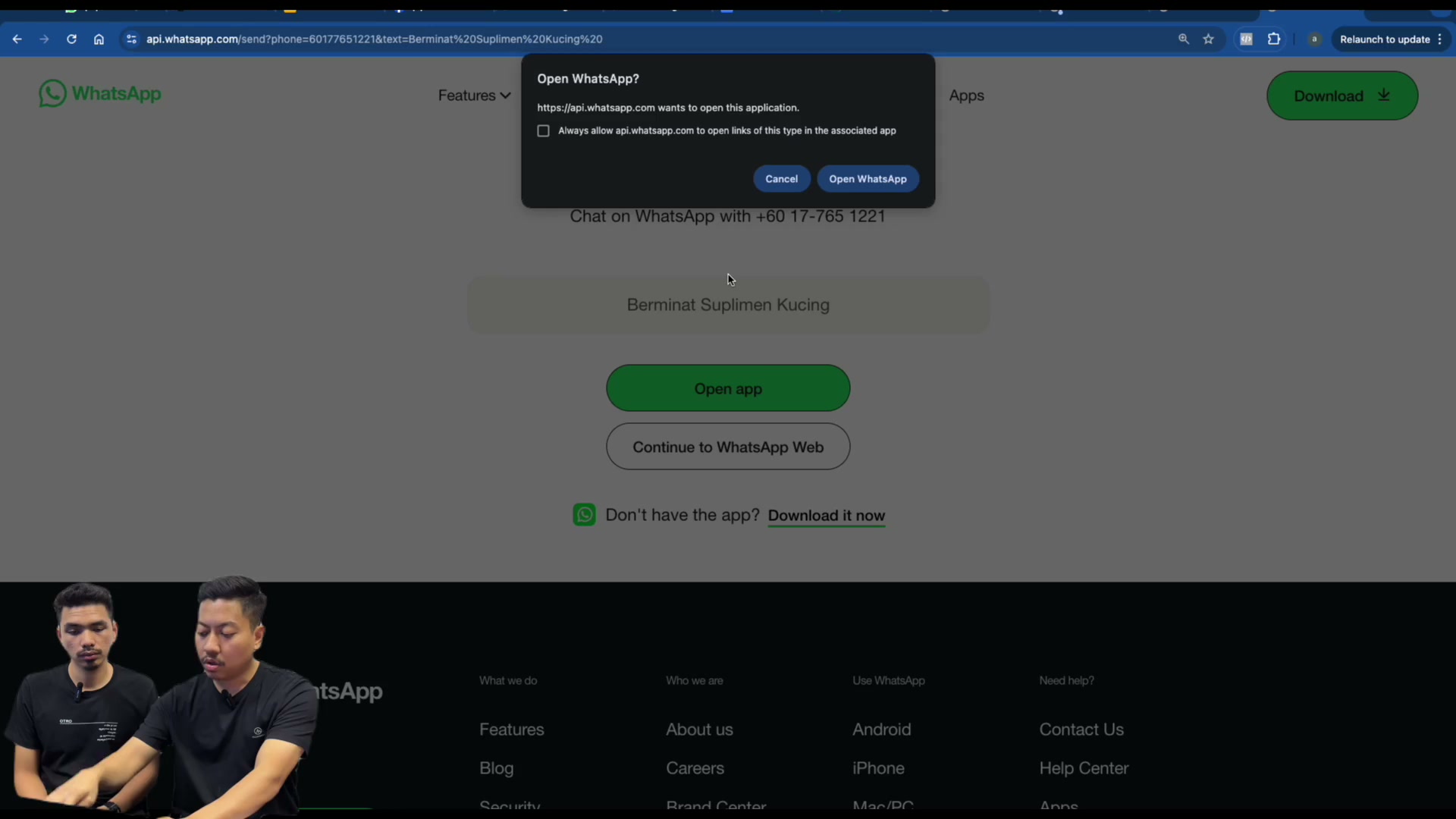Choose Continue to WhatsApp Web
Viewport: 1456px width, 819px height.
point(728,447)
